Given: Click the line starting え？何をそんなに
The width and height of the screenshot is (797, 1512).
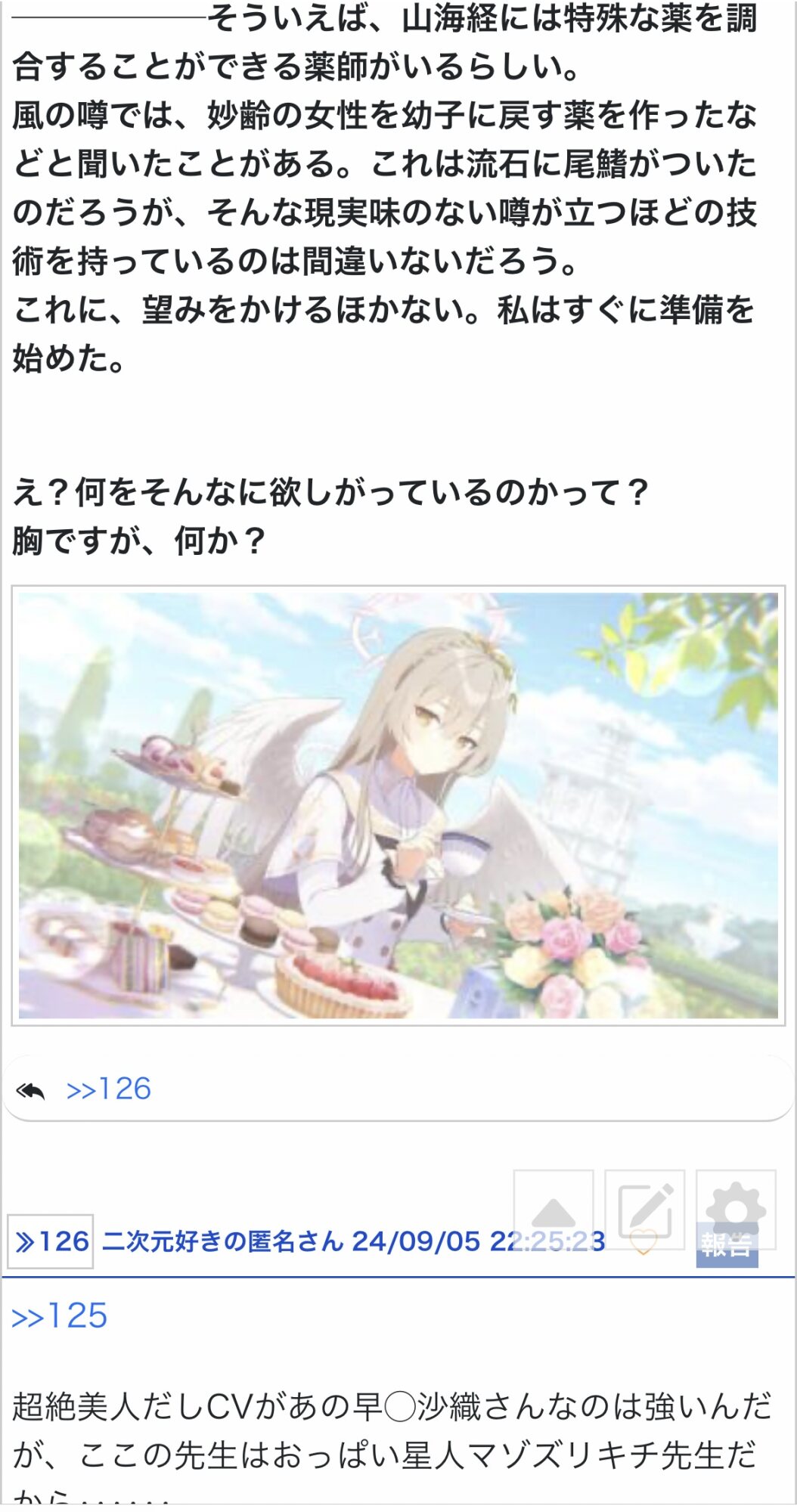Looking at the screenshot, I should (x=331, y=493).
